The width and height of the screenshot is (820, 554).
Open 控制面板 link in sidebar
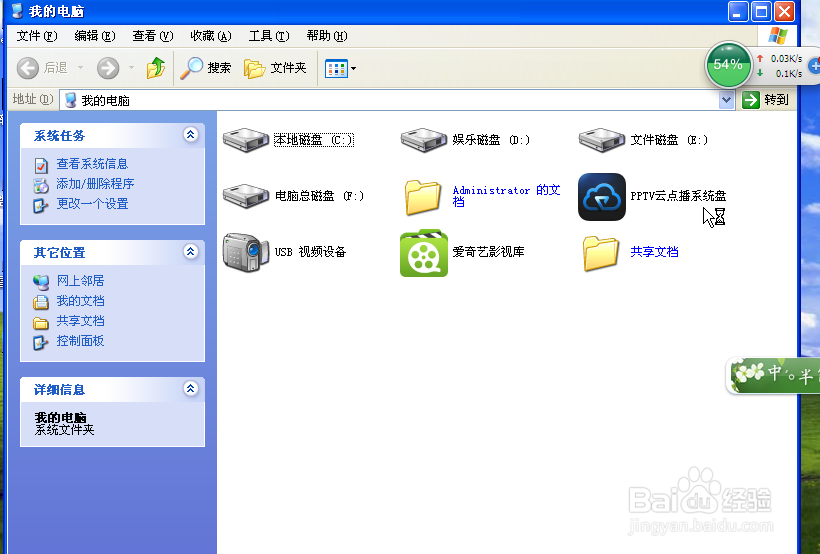coord(80,341)
